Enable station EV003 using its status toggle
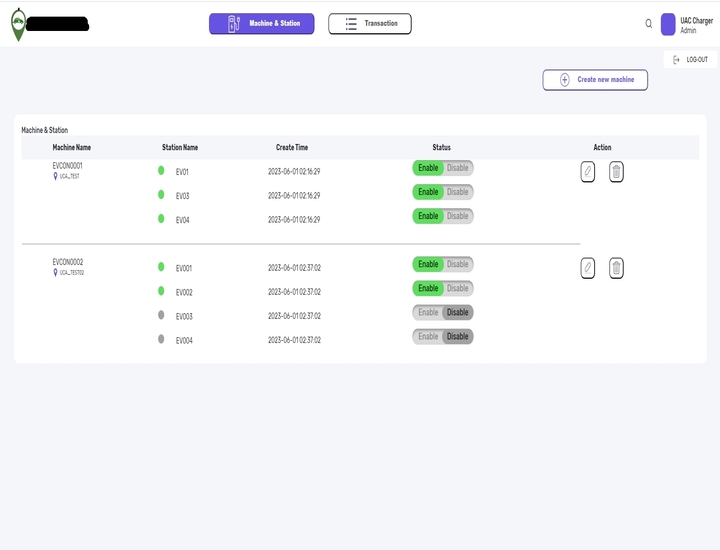Screen dimensions: 720x550 tap(428, 312)
